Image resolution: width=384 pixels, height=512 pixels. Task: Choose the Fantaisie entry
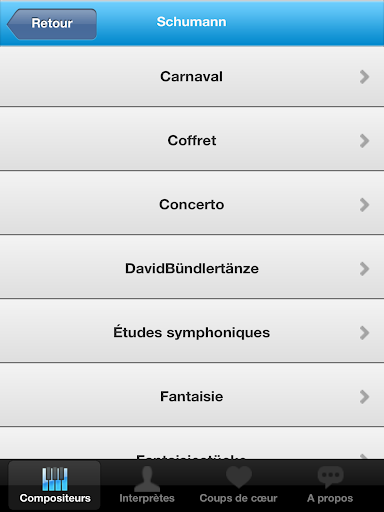coord(192,397)
